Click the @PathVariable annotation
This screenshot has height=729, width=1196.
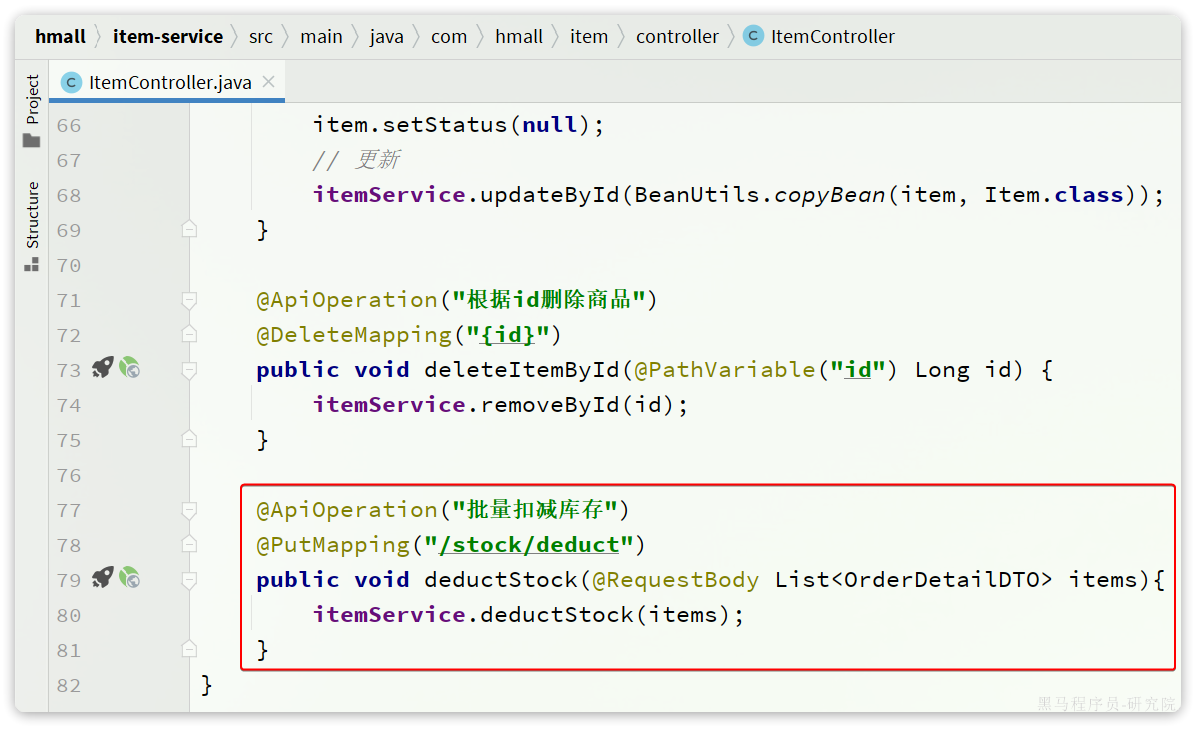(725, 370)
